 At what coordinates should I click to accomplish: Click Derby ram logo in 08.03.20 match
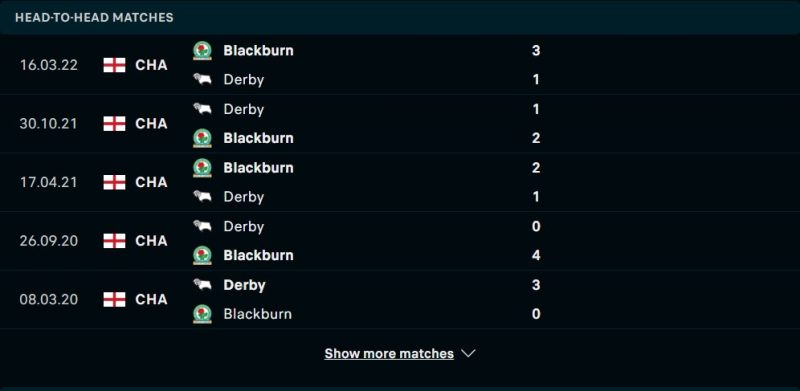(x=203, y=284)
